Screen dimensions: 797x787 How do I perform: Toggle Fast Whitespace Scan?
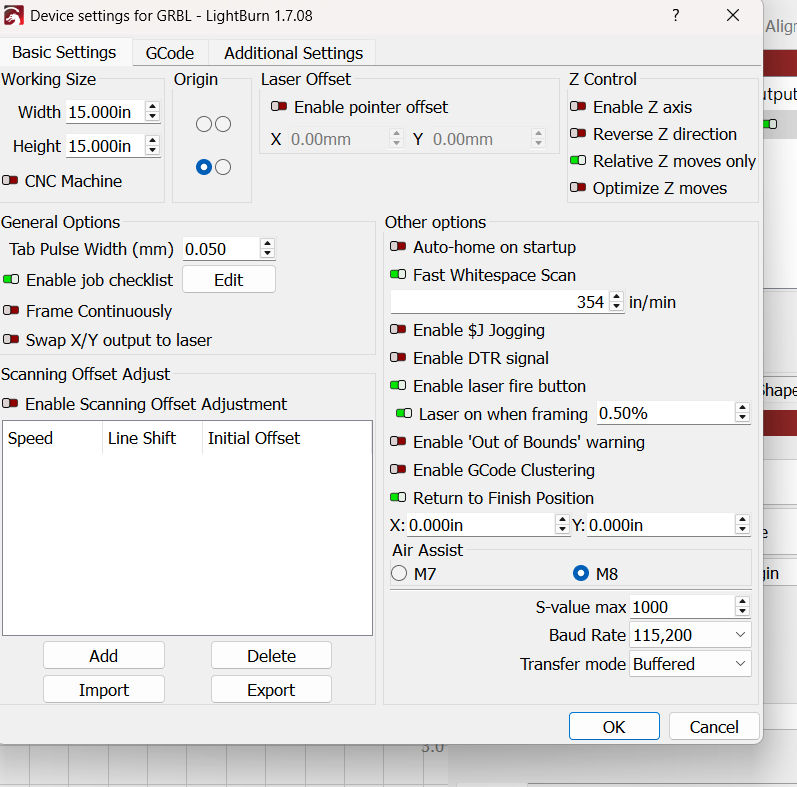[398, 275]
